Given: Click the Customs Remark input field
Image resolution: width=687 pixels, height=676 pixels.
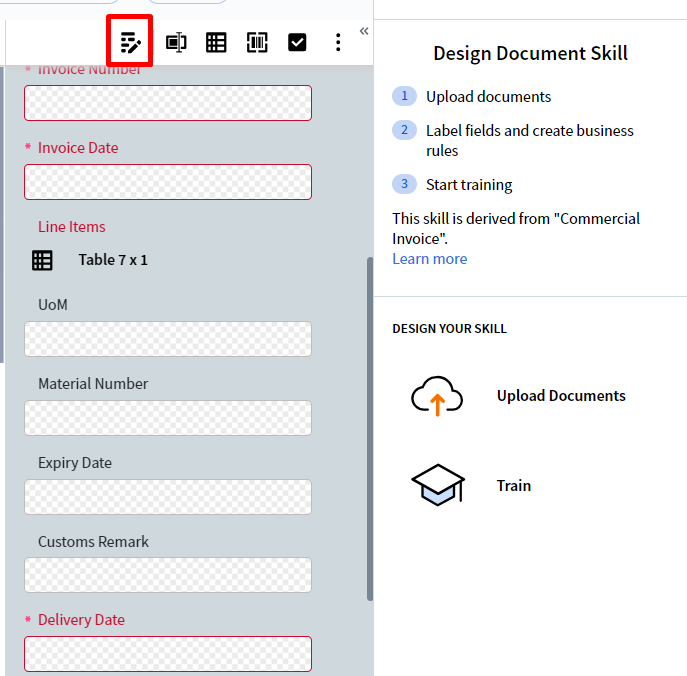Looking at the screenshot, I should point(168,575).
